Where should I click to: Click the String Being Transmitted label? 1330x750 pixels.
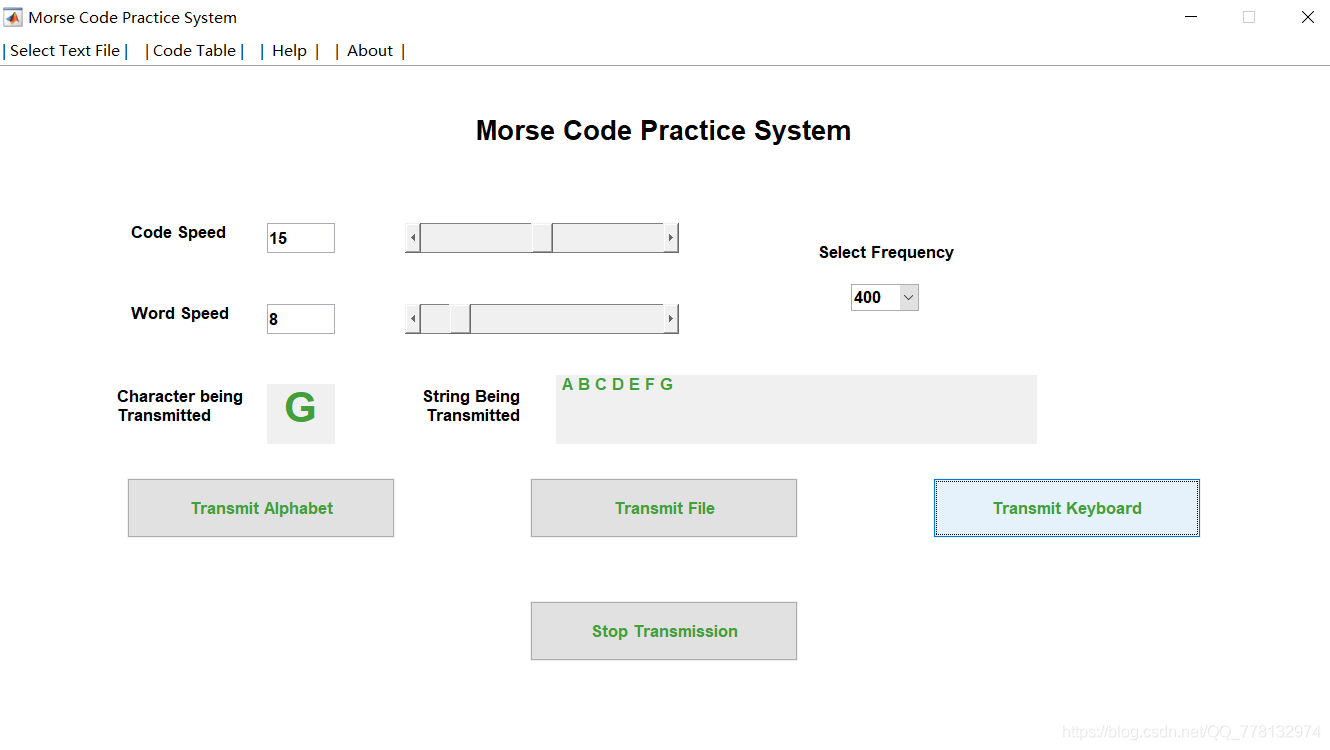[x=471, y=406]
